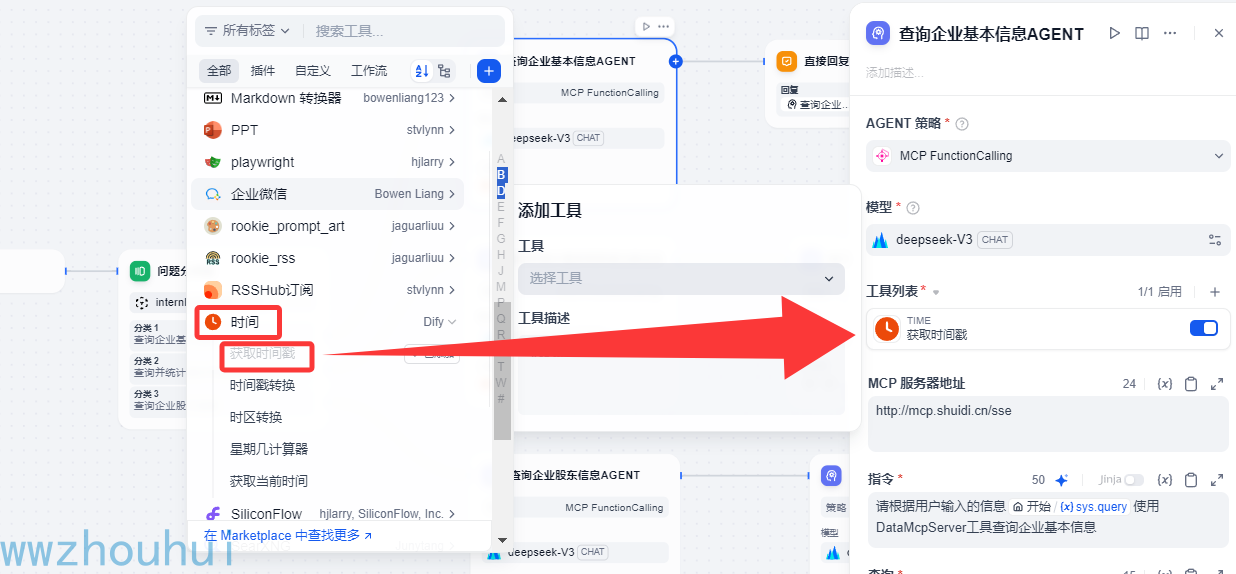Open the 所有标签 filter dropdown
Screen dimensions: 1236x574
247,31
